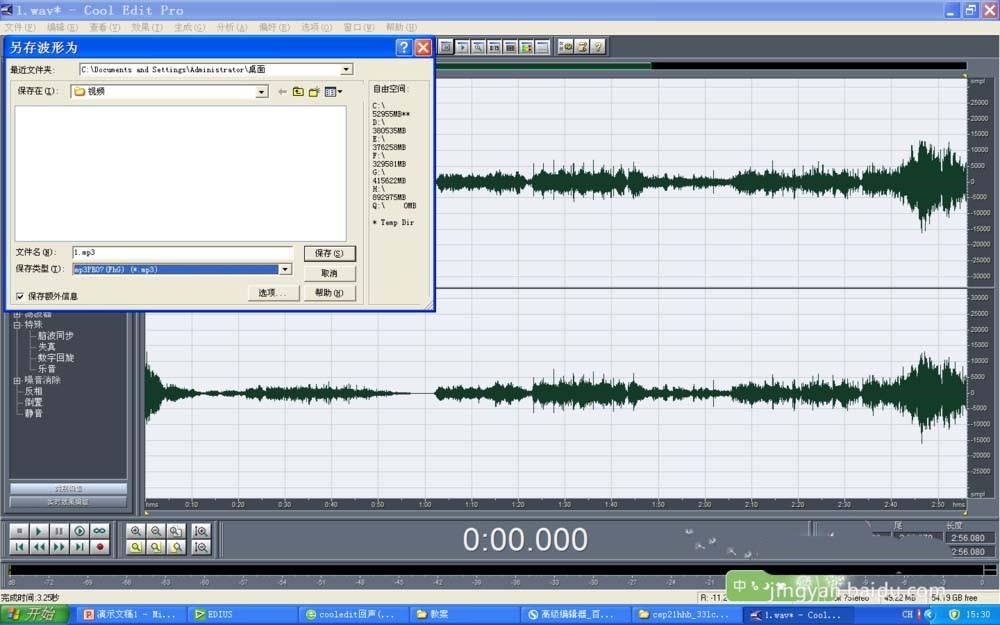Open the 选项 menu
Image resolution: width=1000 pixels, height=625 pixels.
pyautogui.click(x=315, y=27)
